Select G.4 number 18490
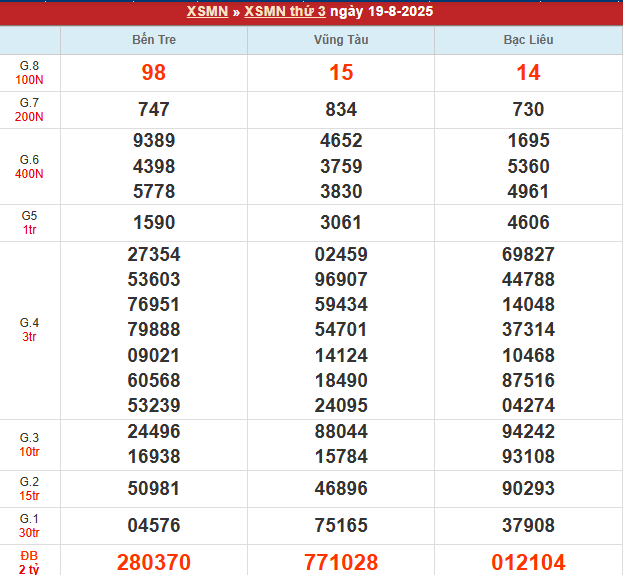The width and height of the screenshot is (623, 575). [x=341, y=380]
